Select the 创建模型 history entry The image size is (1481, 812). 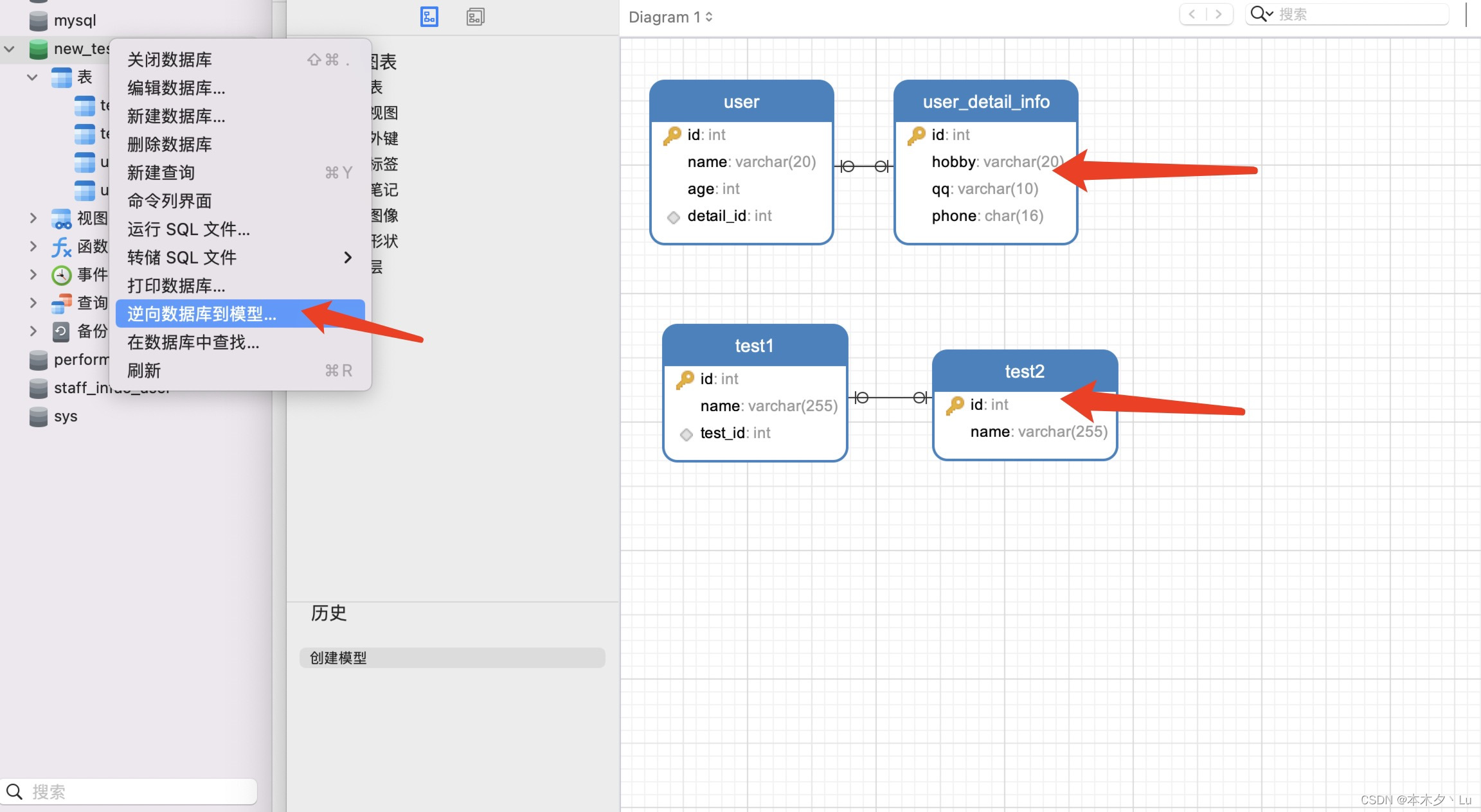[x=452, y=658]
